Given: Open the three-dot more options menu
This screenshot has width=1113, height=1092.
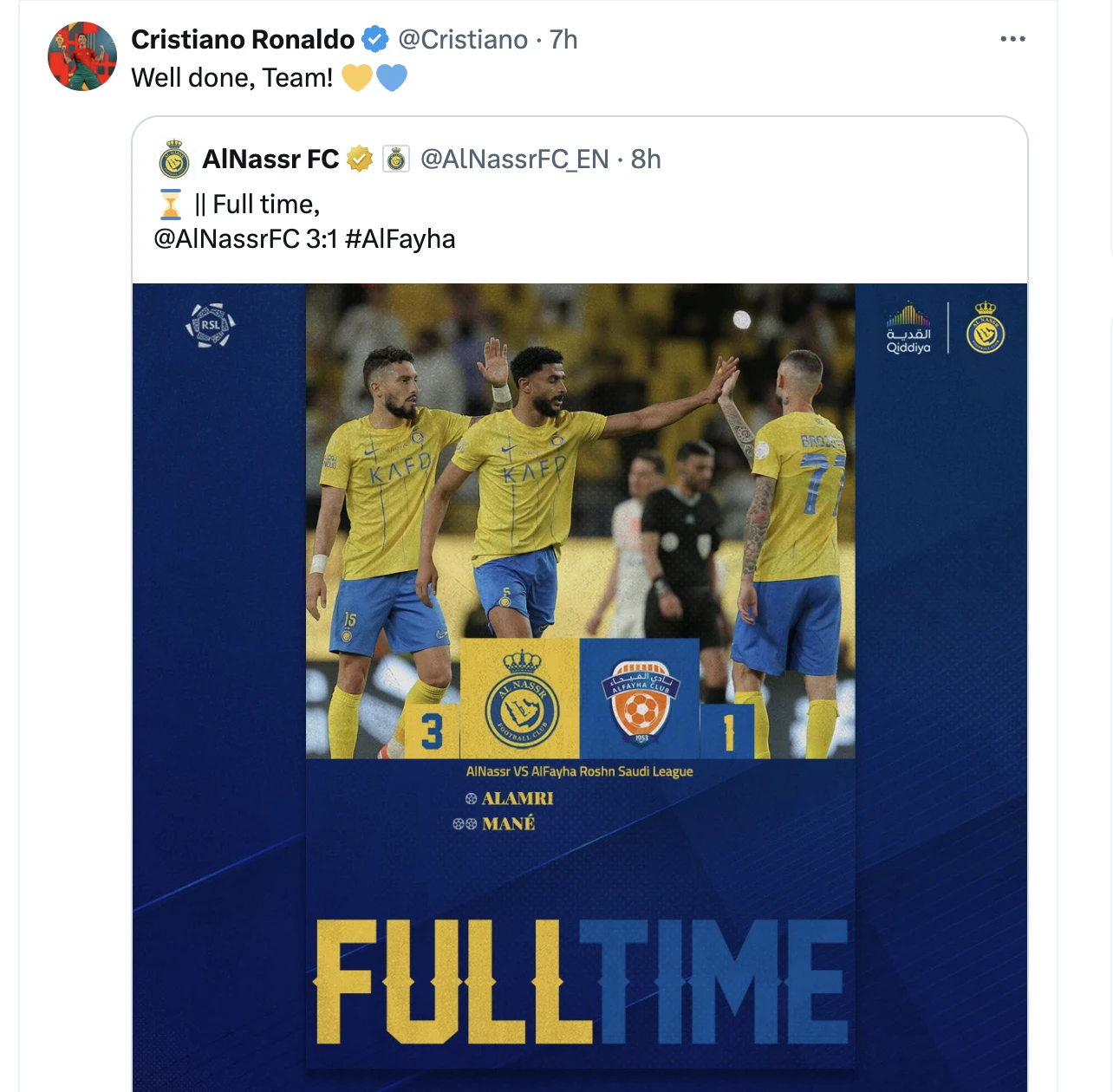Looking at the screenshot, I should [1012, 39].
